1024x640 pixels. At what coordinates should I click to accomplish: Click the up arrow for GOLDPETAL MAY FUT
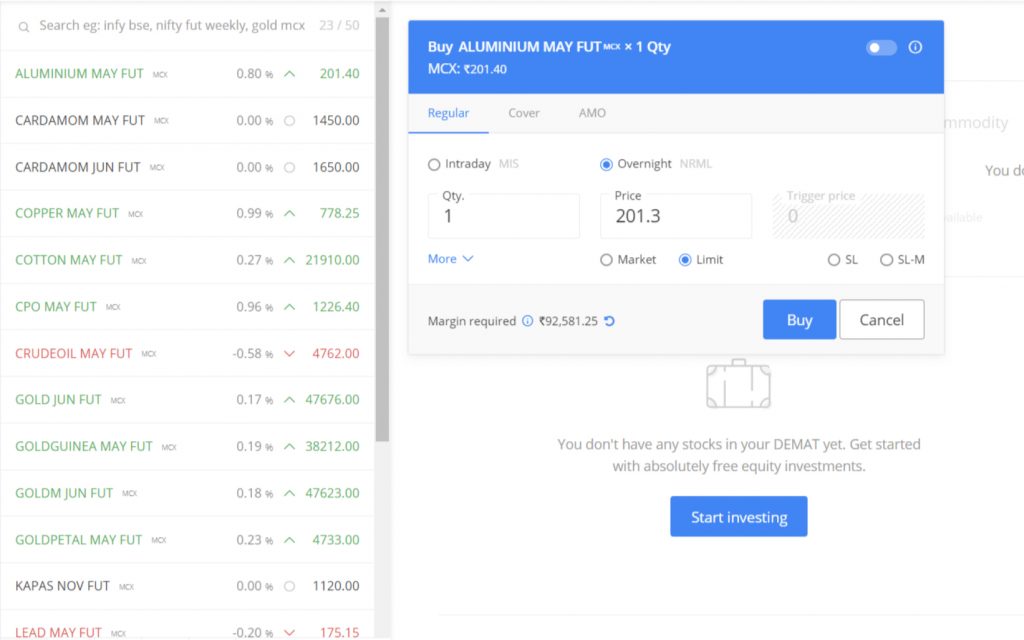[289, 540]
